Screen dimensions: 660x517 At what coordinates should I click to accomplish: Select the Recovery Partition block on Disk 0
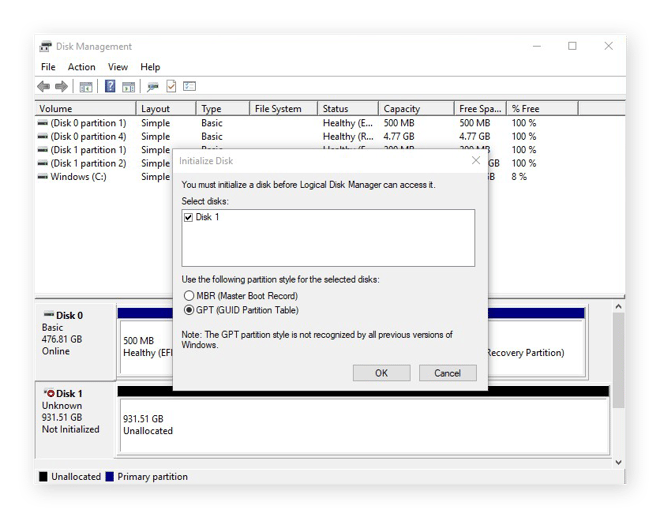click(536, 346)
